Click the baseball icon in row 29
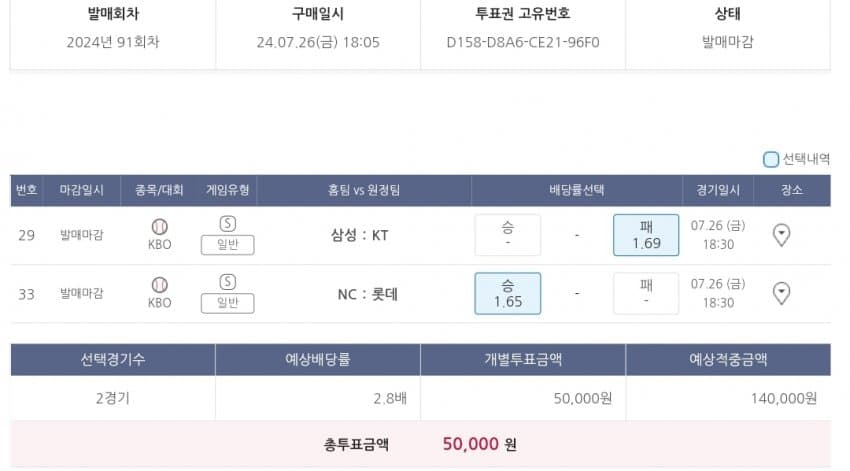 coord(159,227)
